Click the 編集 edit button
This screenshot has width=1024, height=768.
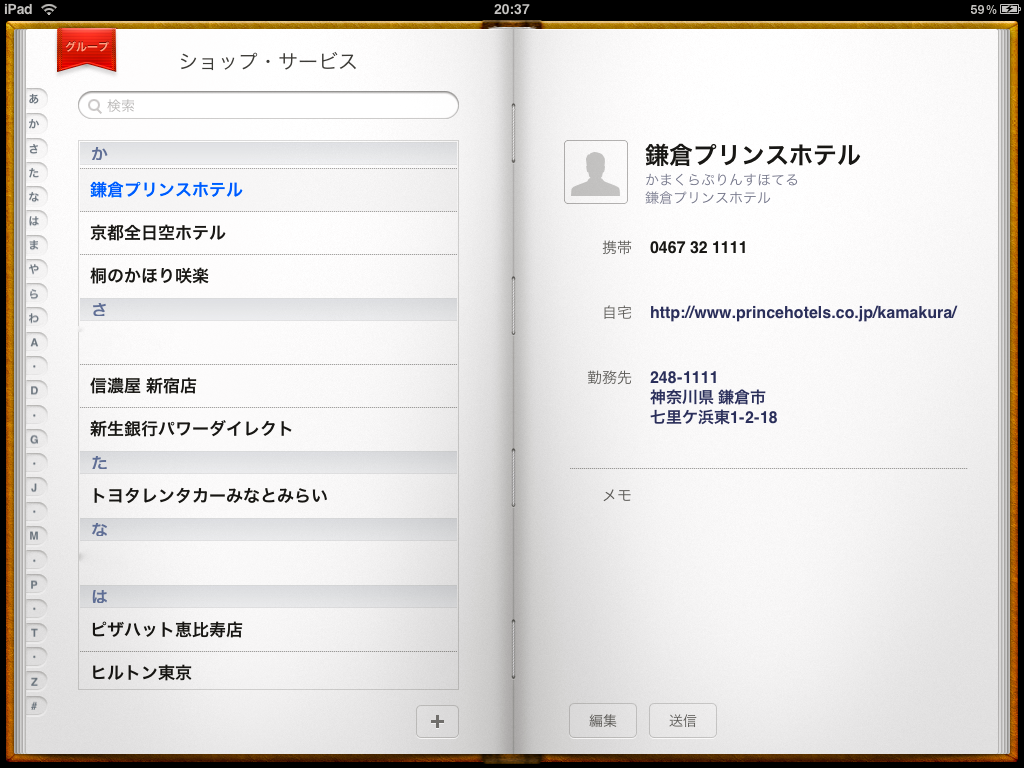(x=602, y=721)
